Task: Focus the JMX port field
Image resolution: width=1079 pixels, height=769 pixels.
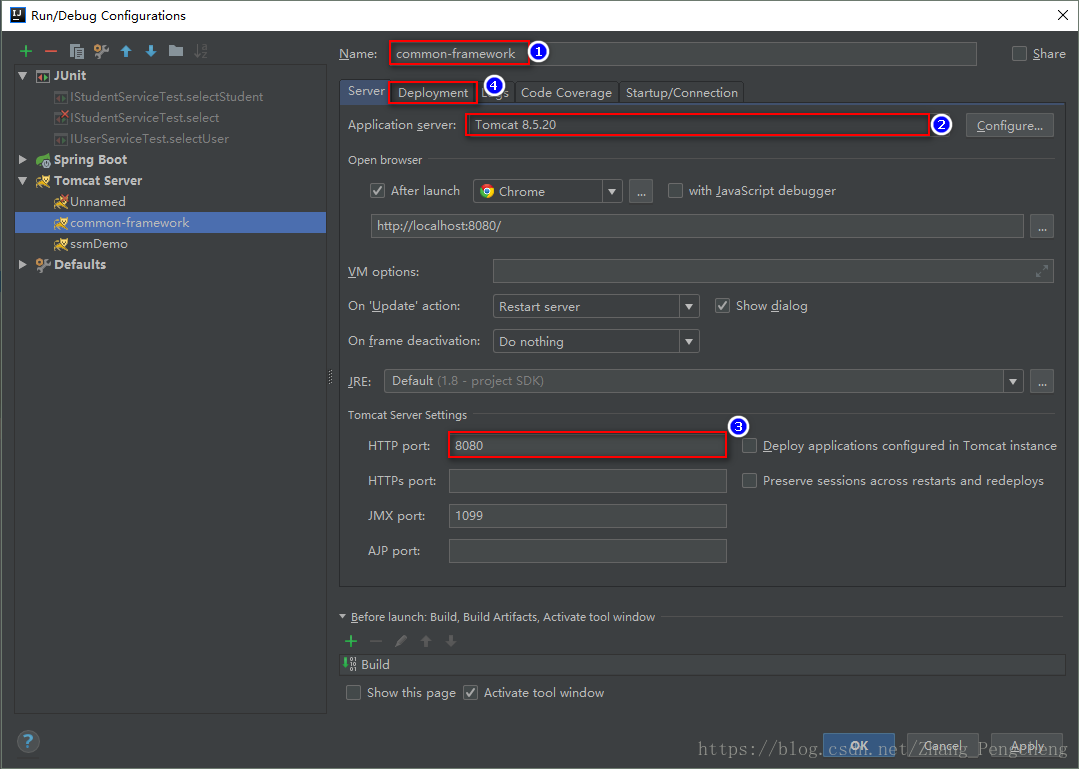Action: [x=588, y=516]
